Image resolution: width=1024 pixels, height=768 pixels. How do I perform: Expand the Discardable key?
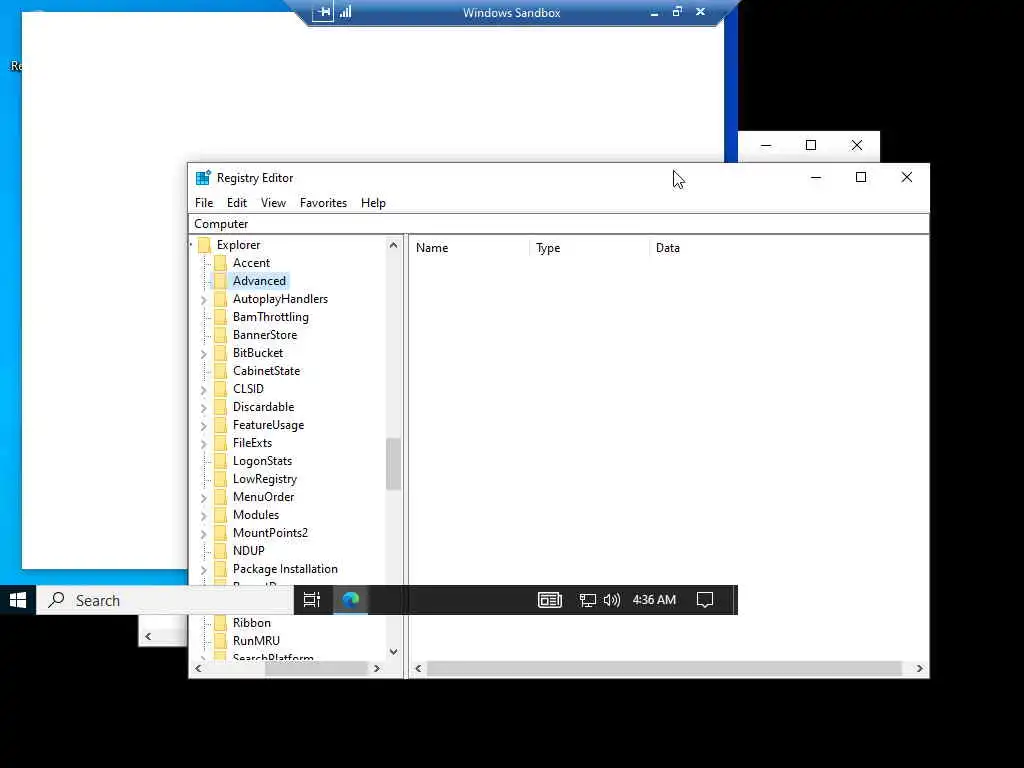point(204,408)
